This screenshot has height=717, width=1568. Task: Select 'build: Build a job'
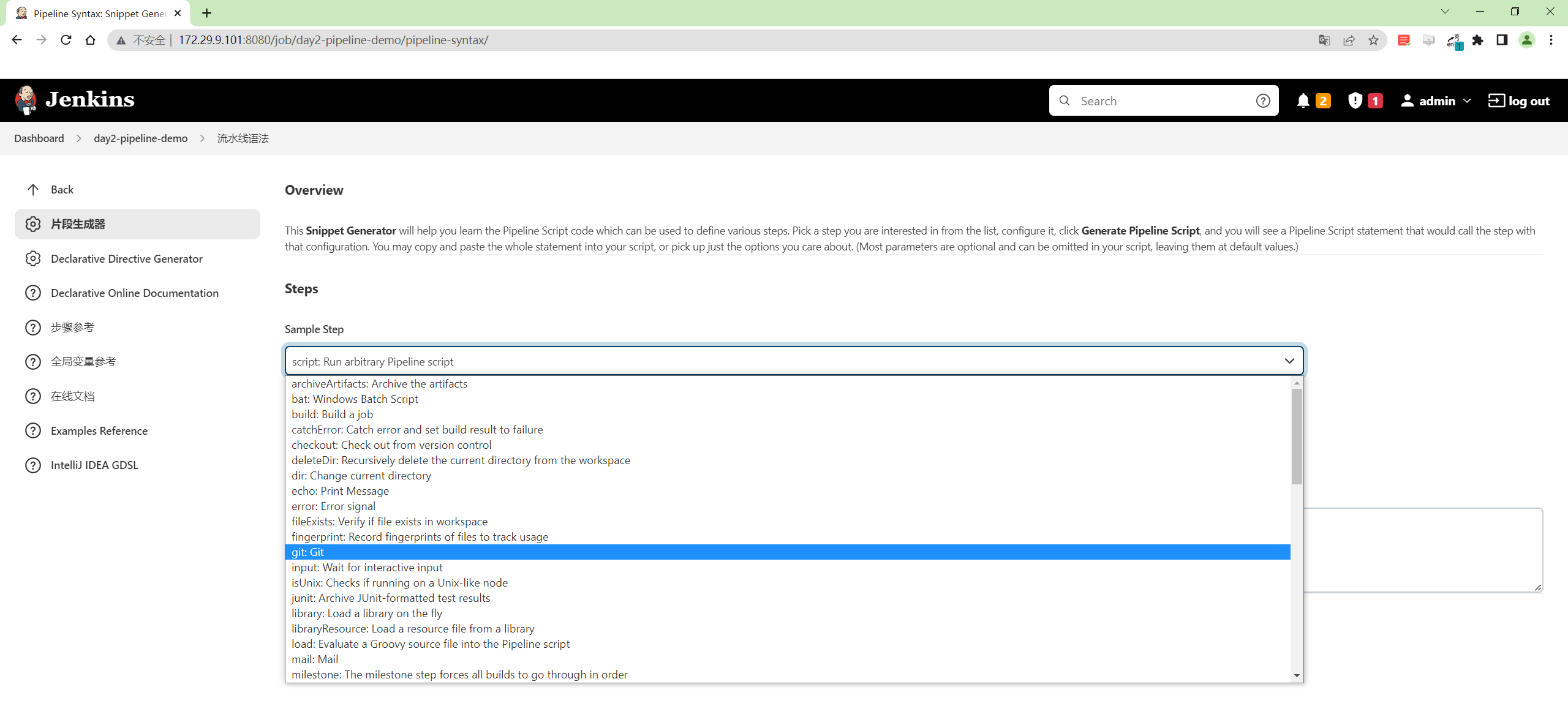point(788,415)
